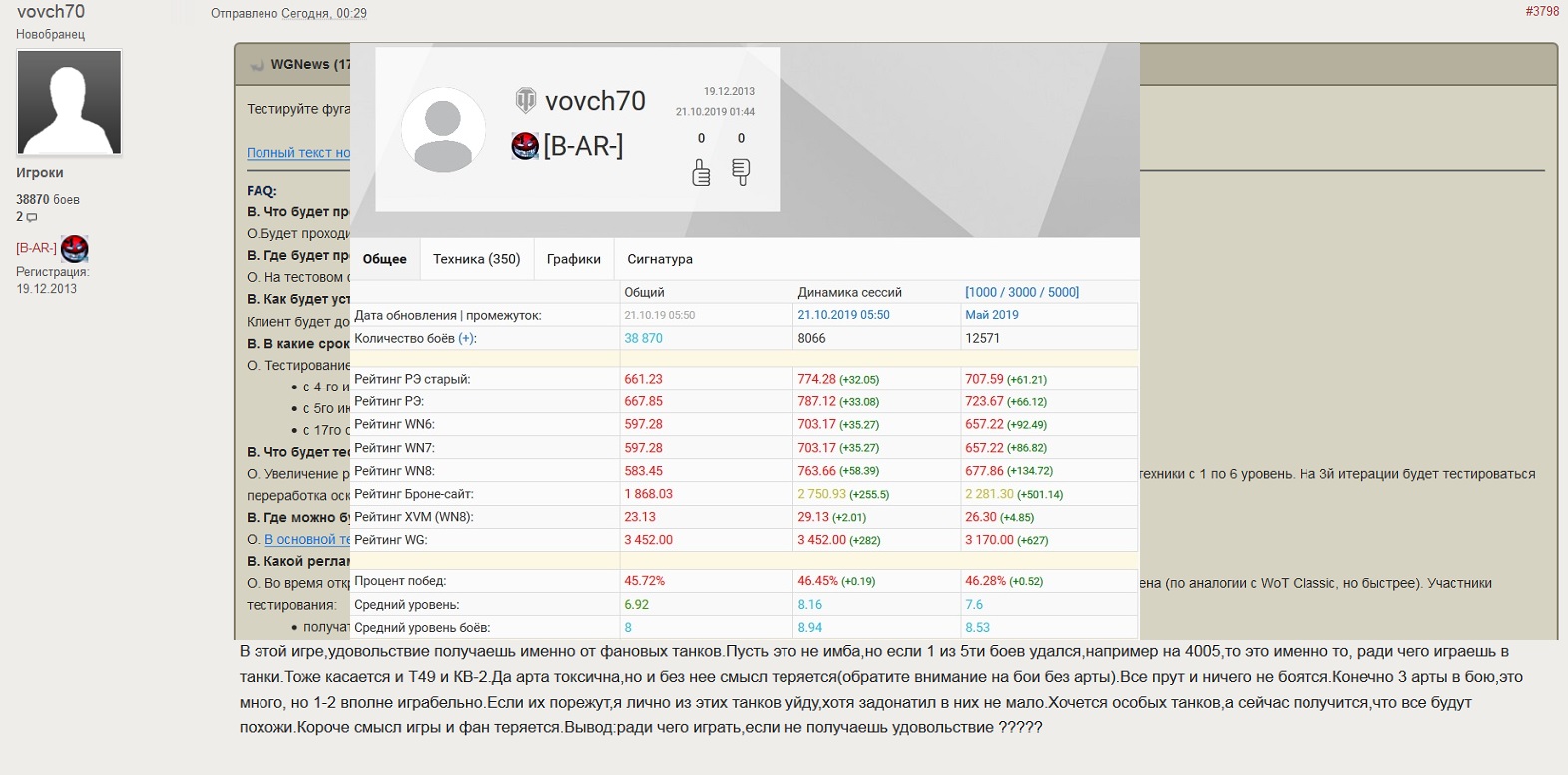This screenshot has height=775, width=1568.
Task: Click the WN8 rating value 583.45
Action: pyautogui.click(x=644, y=471)
